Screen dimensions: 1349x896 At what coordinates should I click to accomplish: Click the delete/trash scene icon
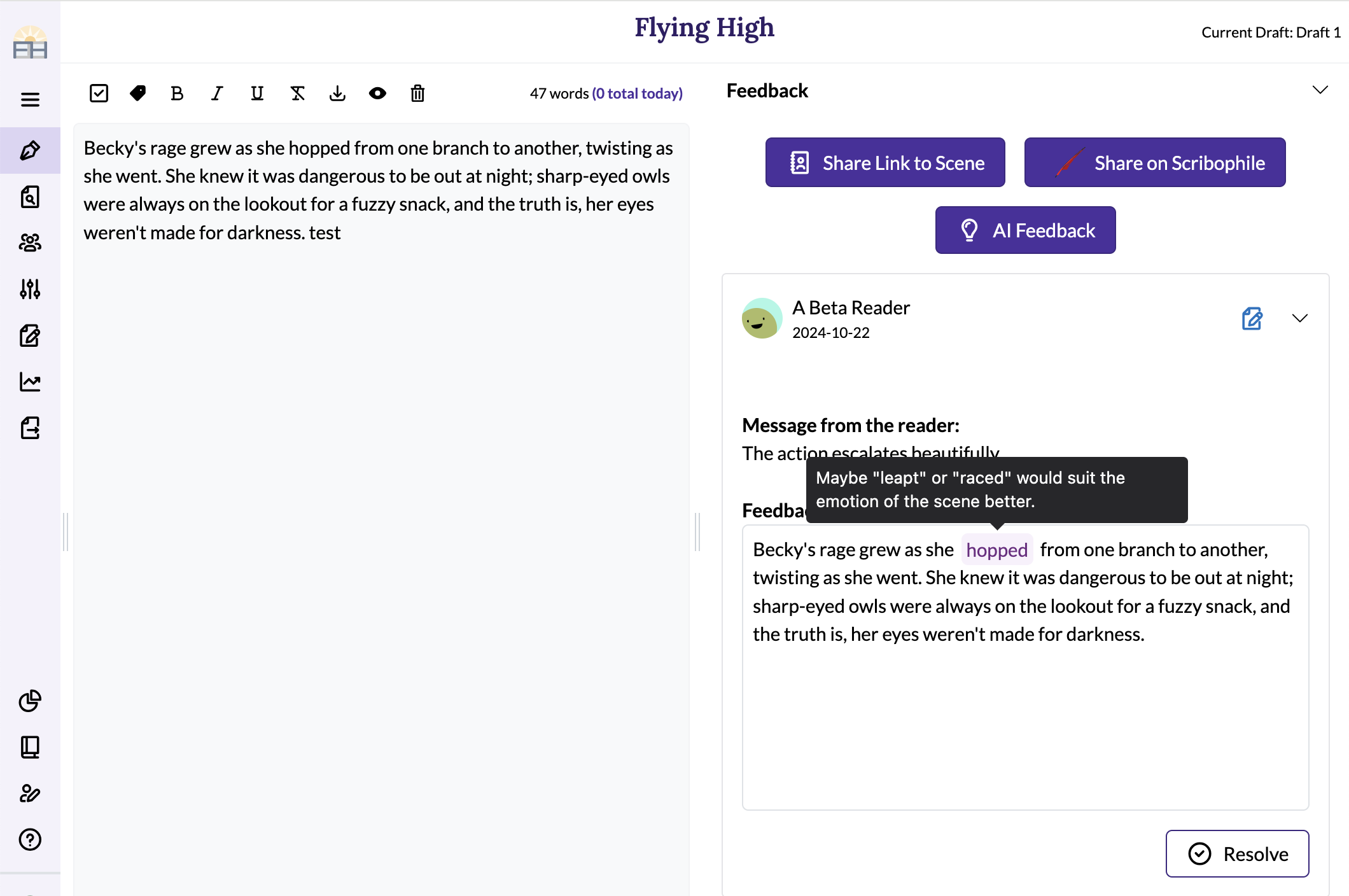click(x=418, y=94)
